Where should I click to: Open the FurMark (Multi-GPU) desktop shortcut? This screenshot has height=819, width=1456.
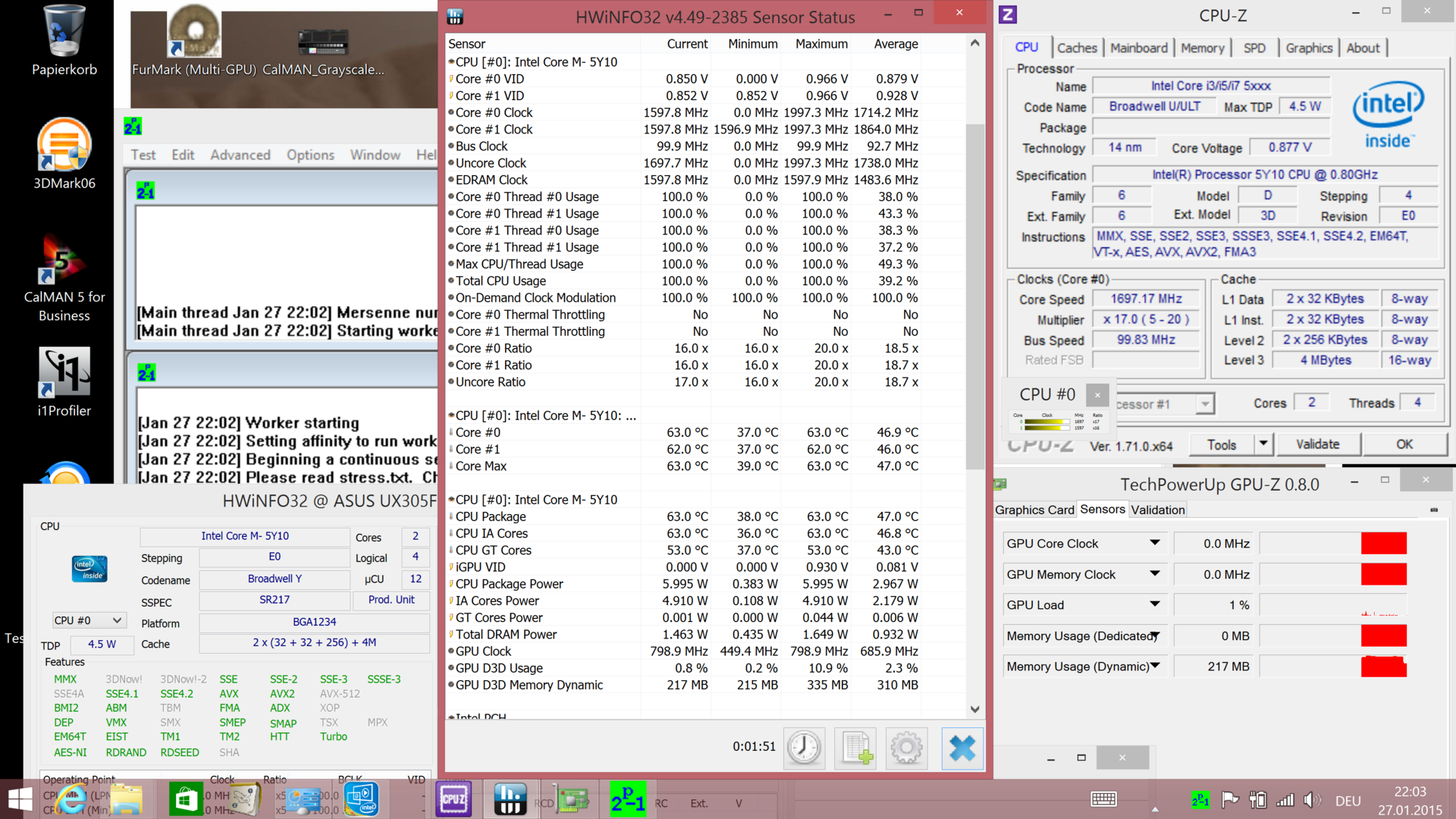click(194, 42)
